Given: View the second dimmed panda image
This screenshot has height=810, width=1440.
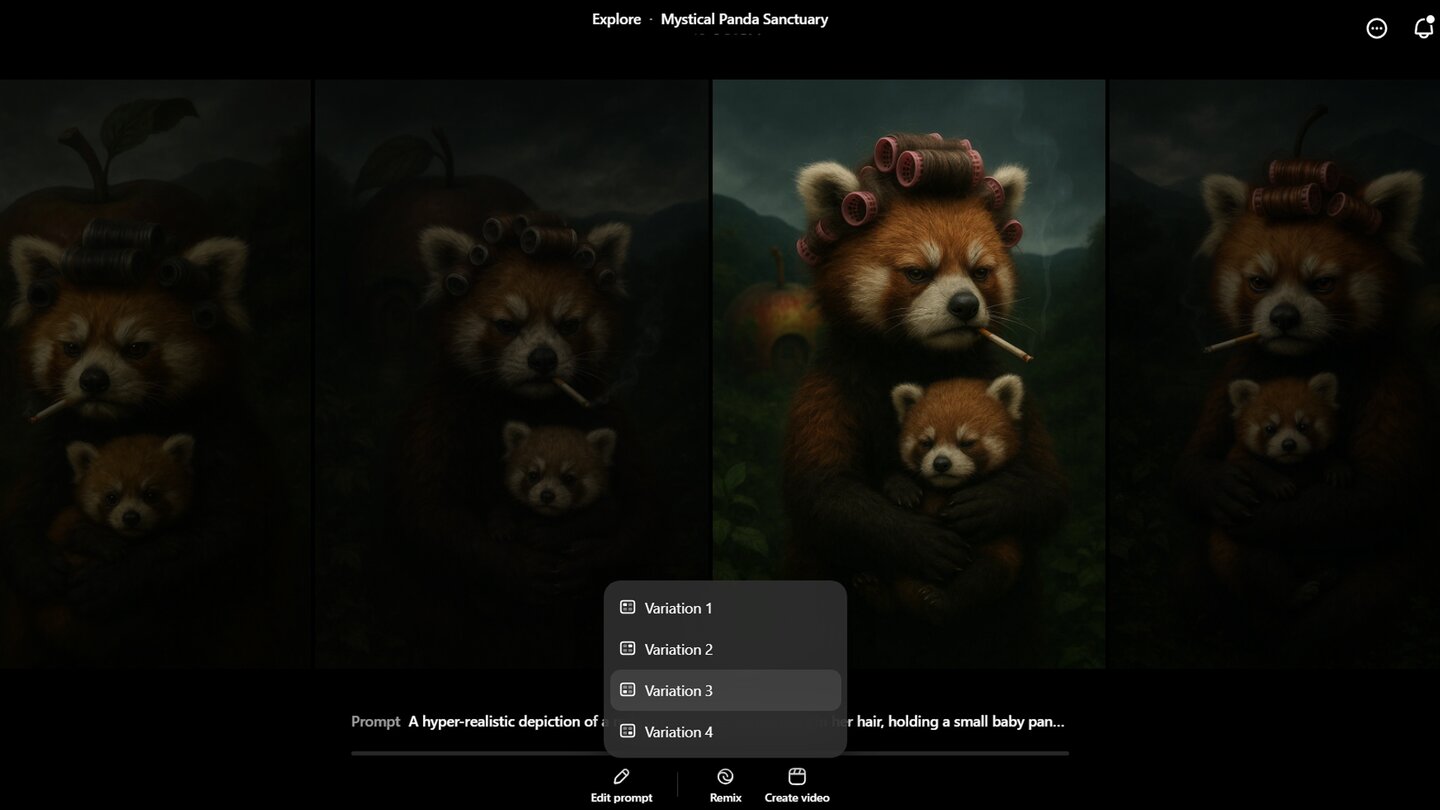Looking at the screenshot, I should 512,373.
